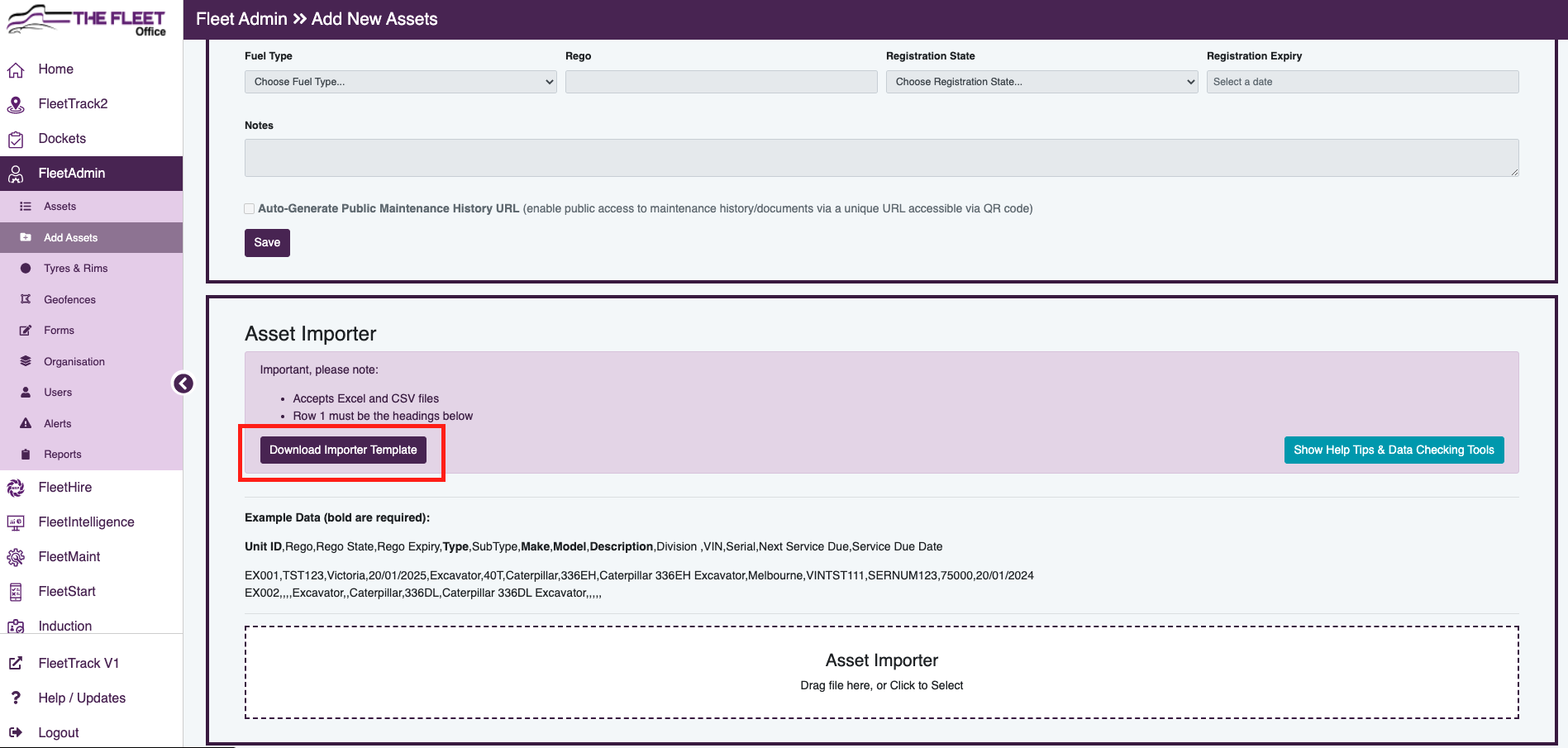
Task: Click the Geofences icon
Action: tap(26, 299)
